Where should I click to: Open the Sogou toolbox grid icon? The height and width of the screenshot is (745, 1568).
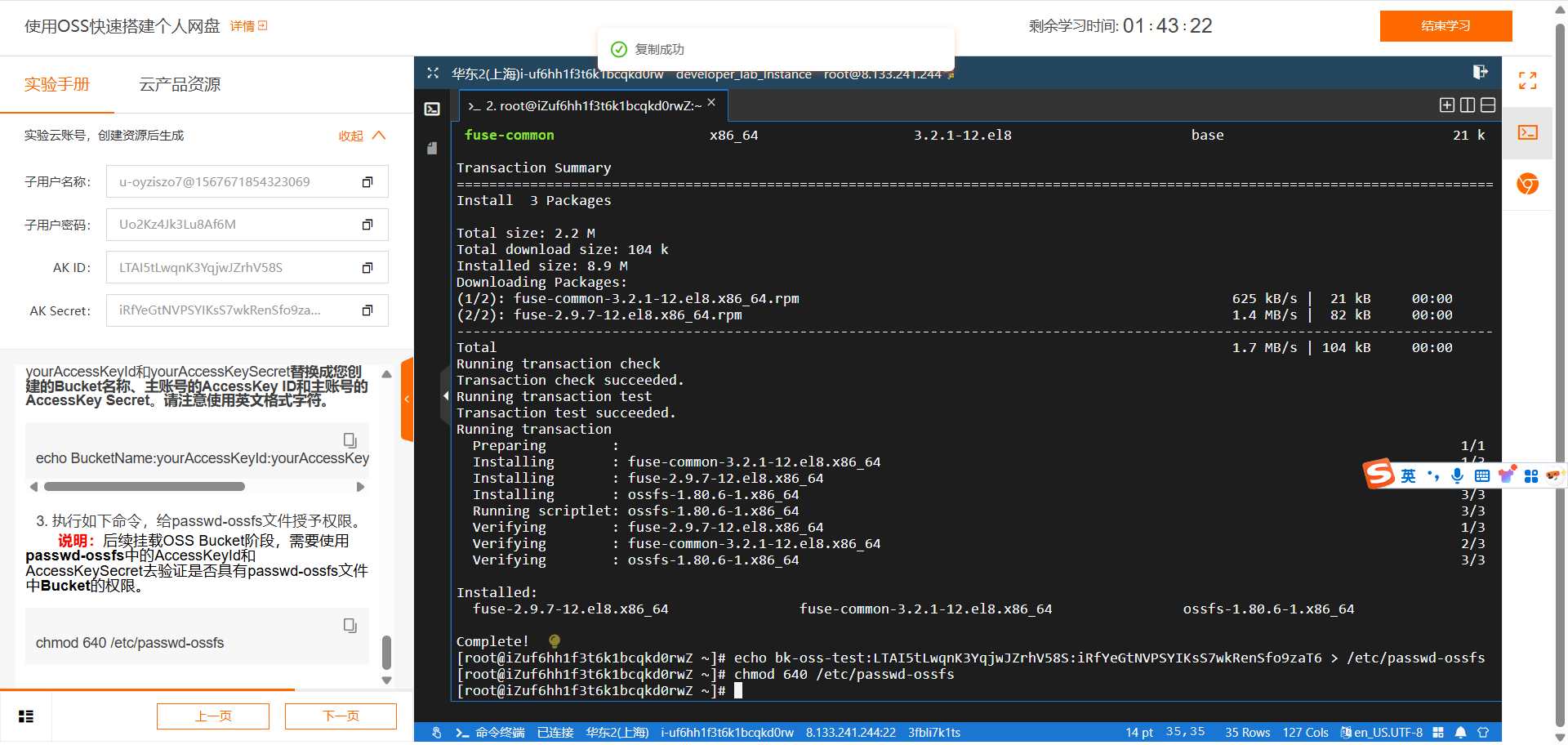tap(1531, 476)
